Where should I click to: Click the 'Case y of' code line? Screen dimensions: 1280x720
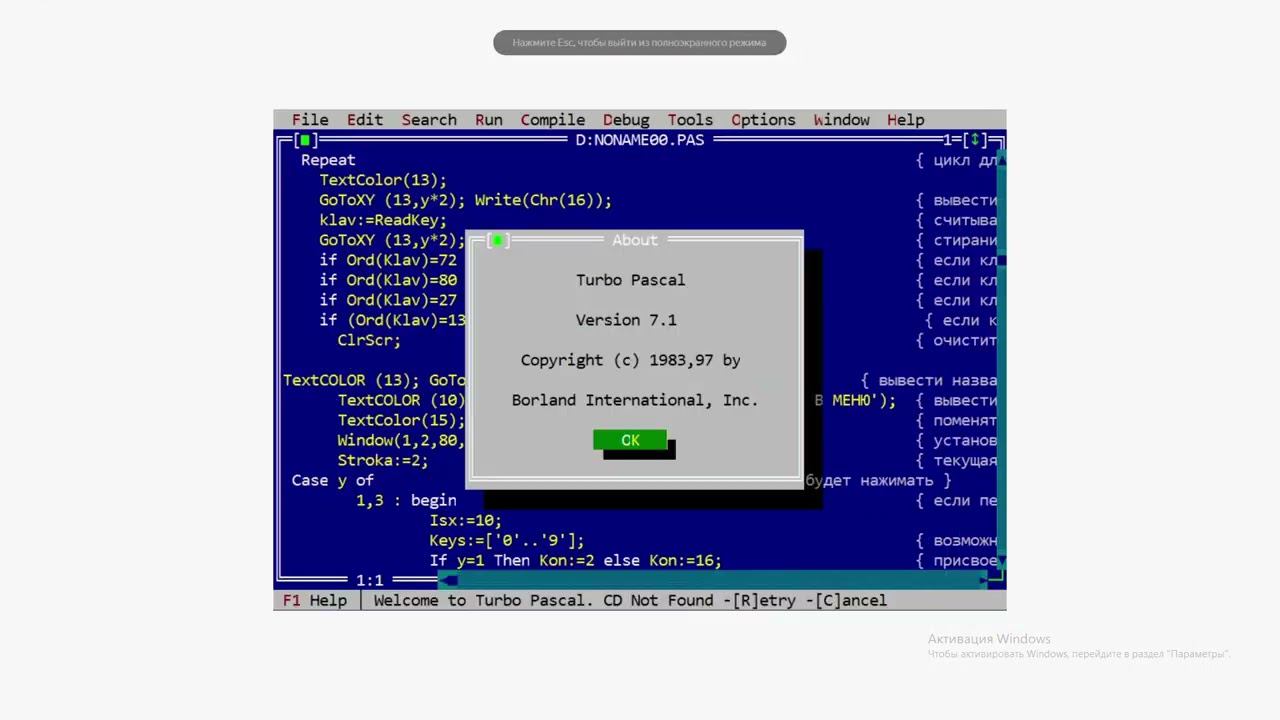pos(332,480)
